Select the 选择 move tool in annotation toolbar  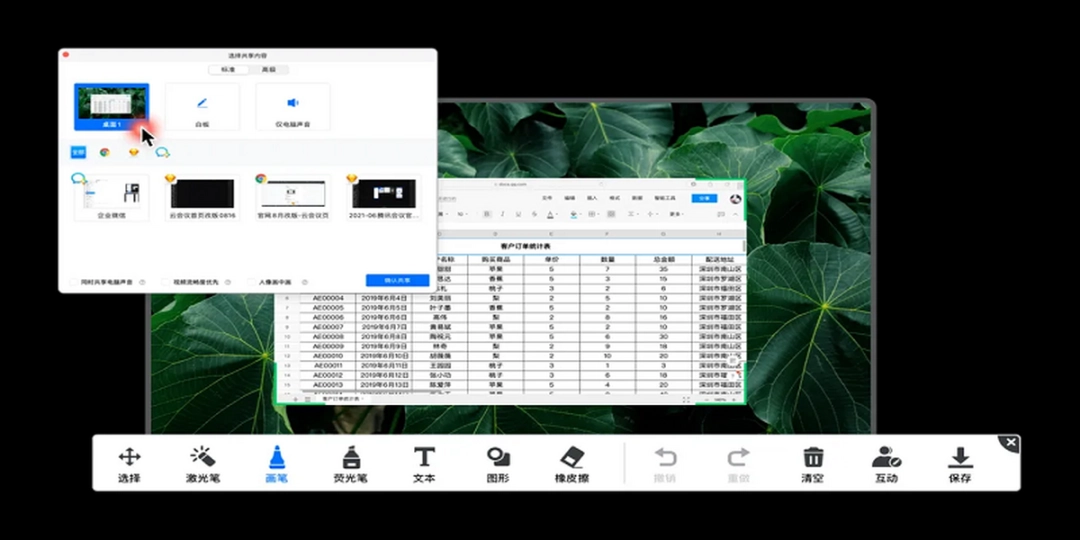(x=129, y=463)
